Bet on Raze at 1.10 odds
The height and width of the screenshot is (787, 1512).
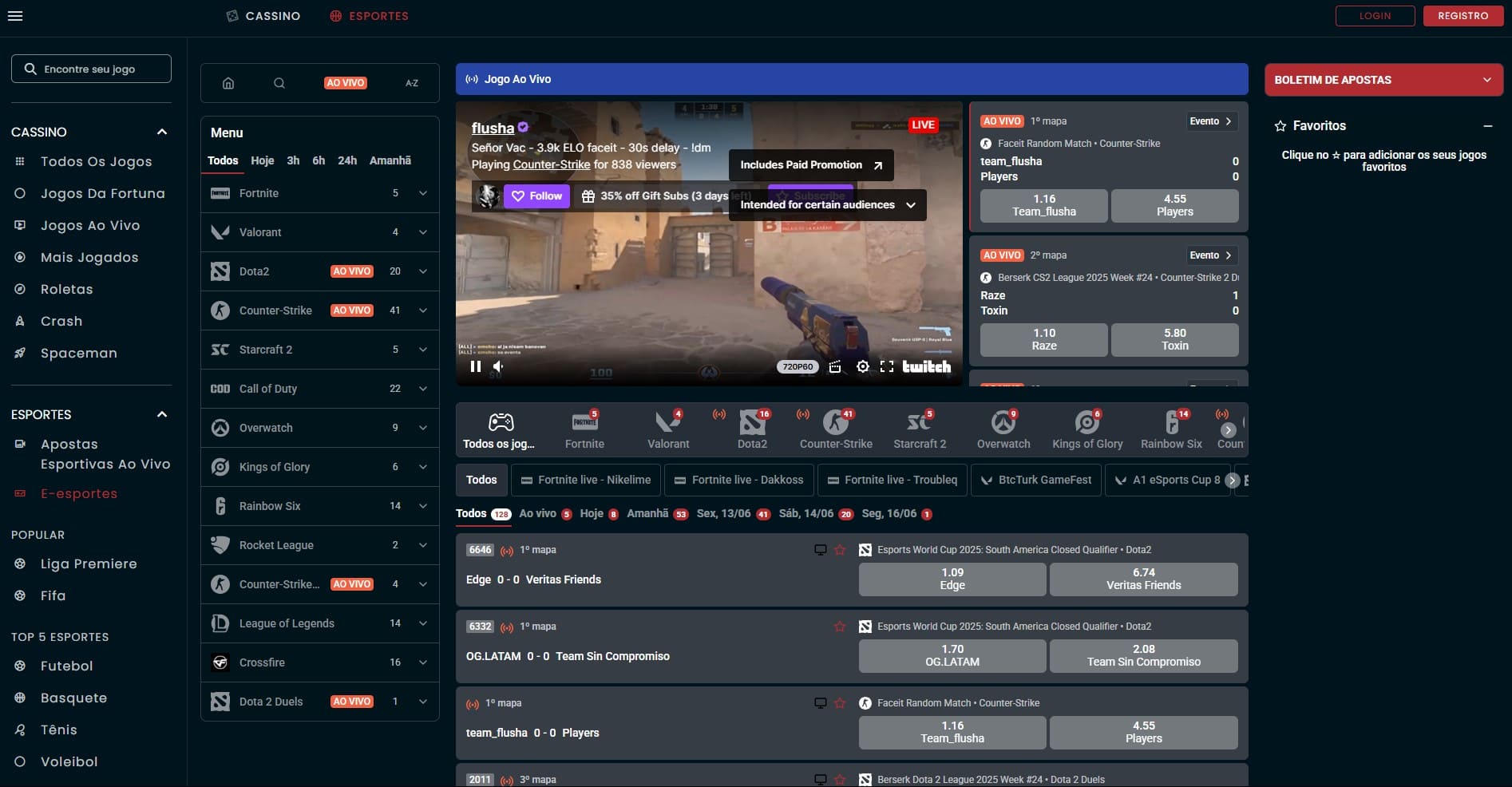[1043, 339]
